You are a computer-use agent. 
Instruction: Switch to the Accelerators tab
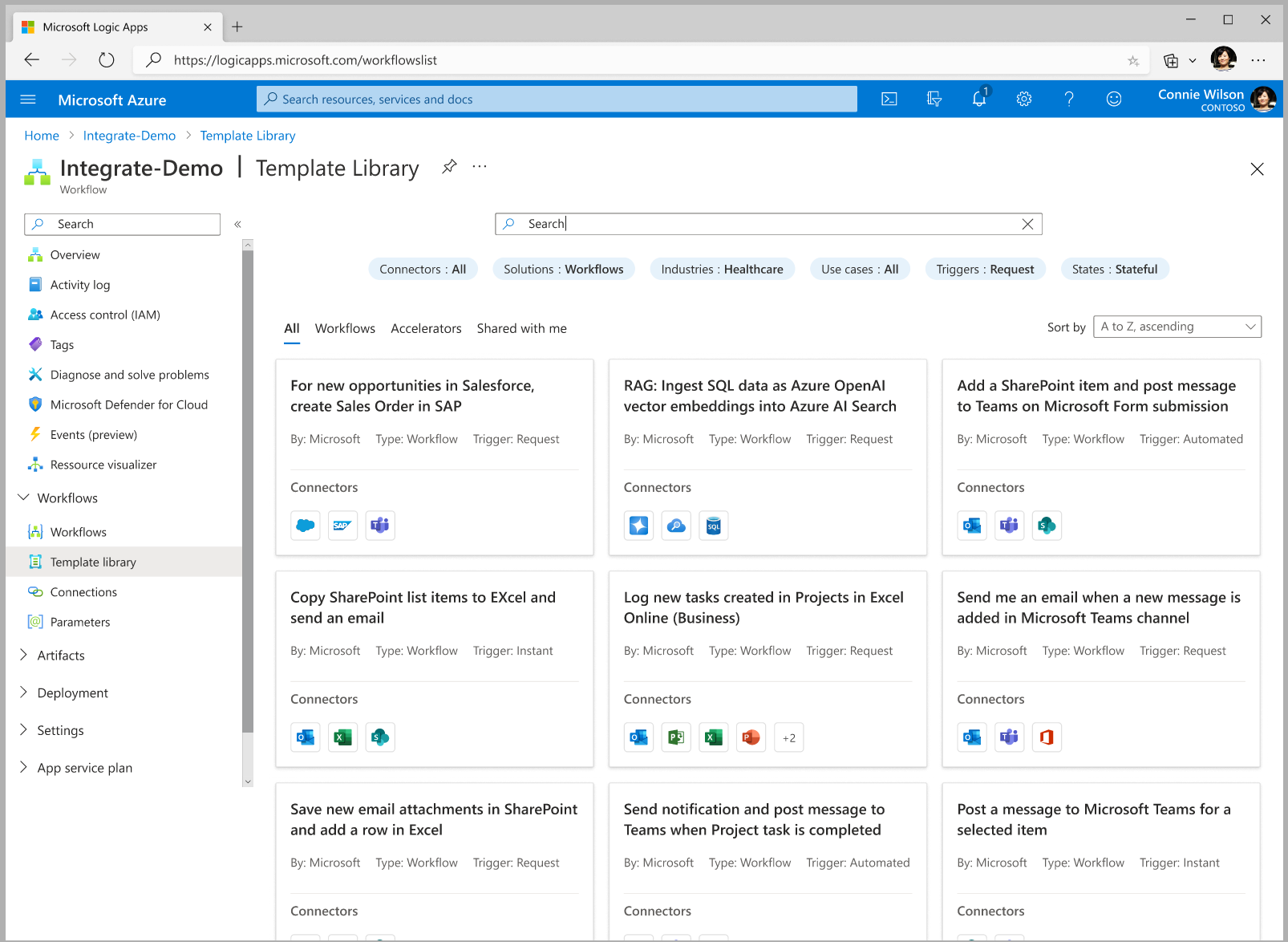tap(426, 328)
